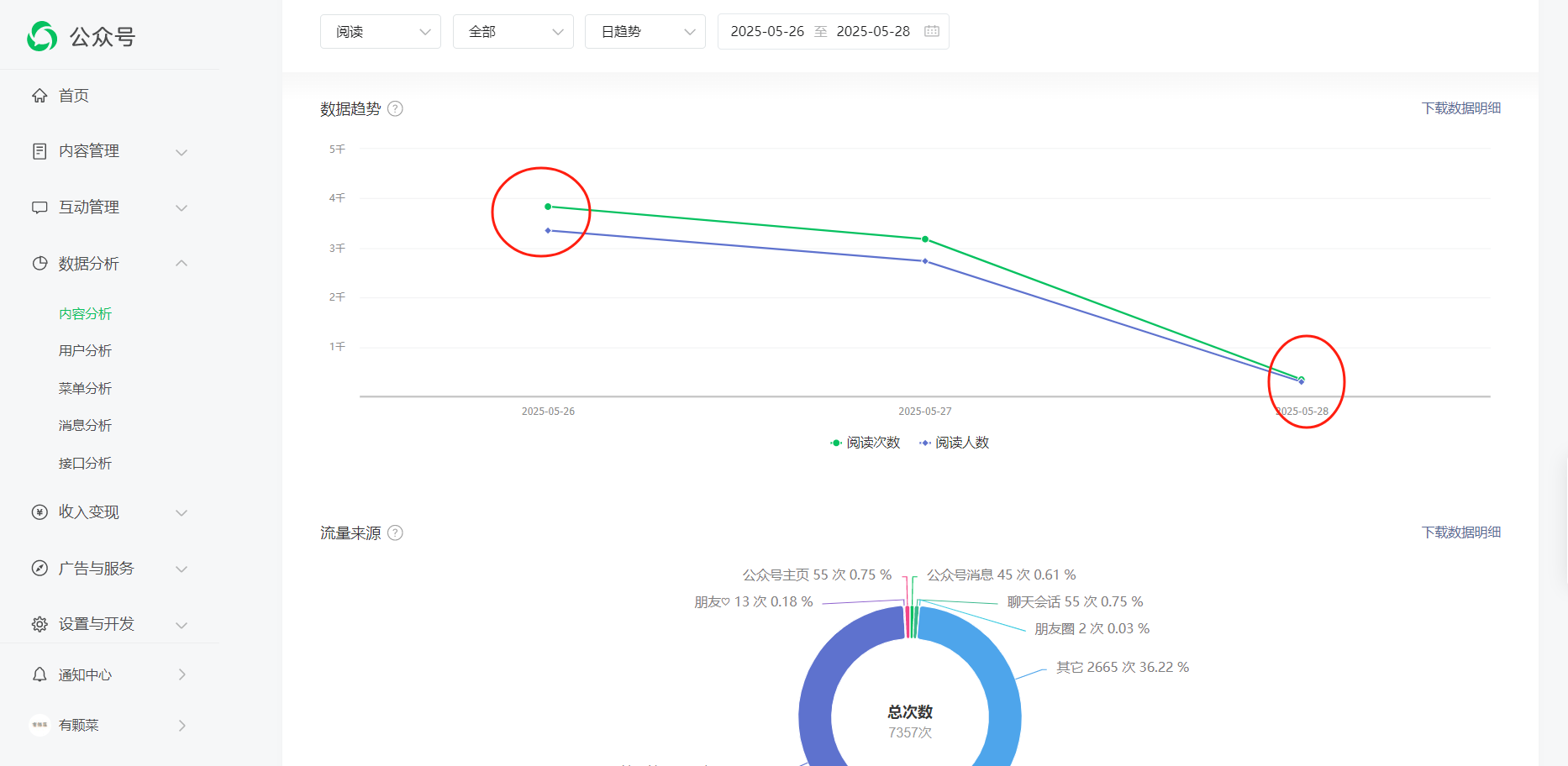The width and height of the screenshot is (1568, 766).
Task: Select 用户分析 submenu item
Action: 85,350
